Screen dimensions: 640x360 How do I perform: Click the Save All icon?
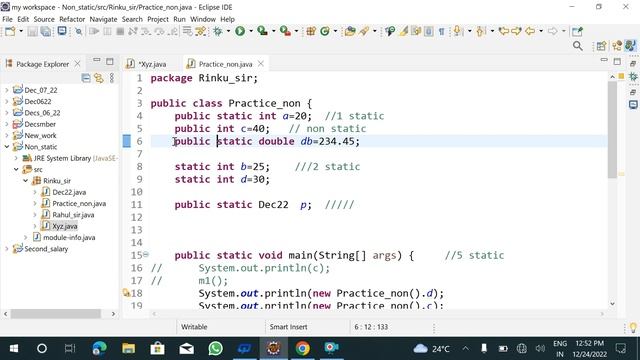coord(46,31)
